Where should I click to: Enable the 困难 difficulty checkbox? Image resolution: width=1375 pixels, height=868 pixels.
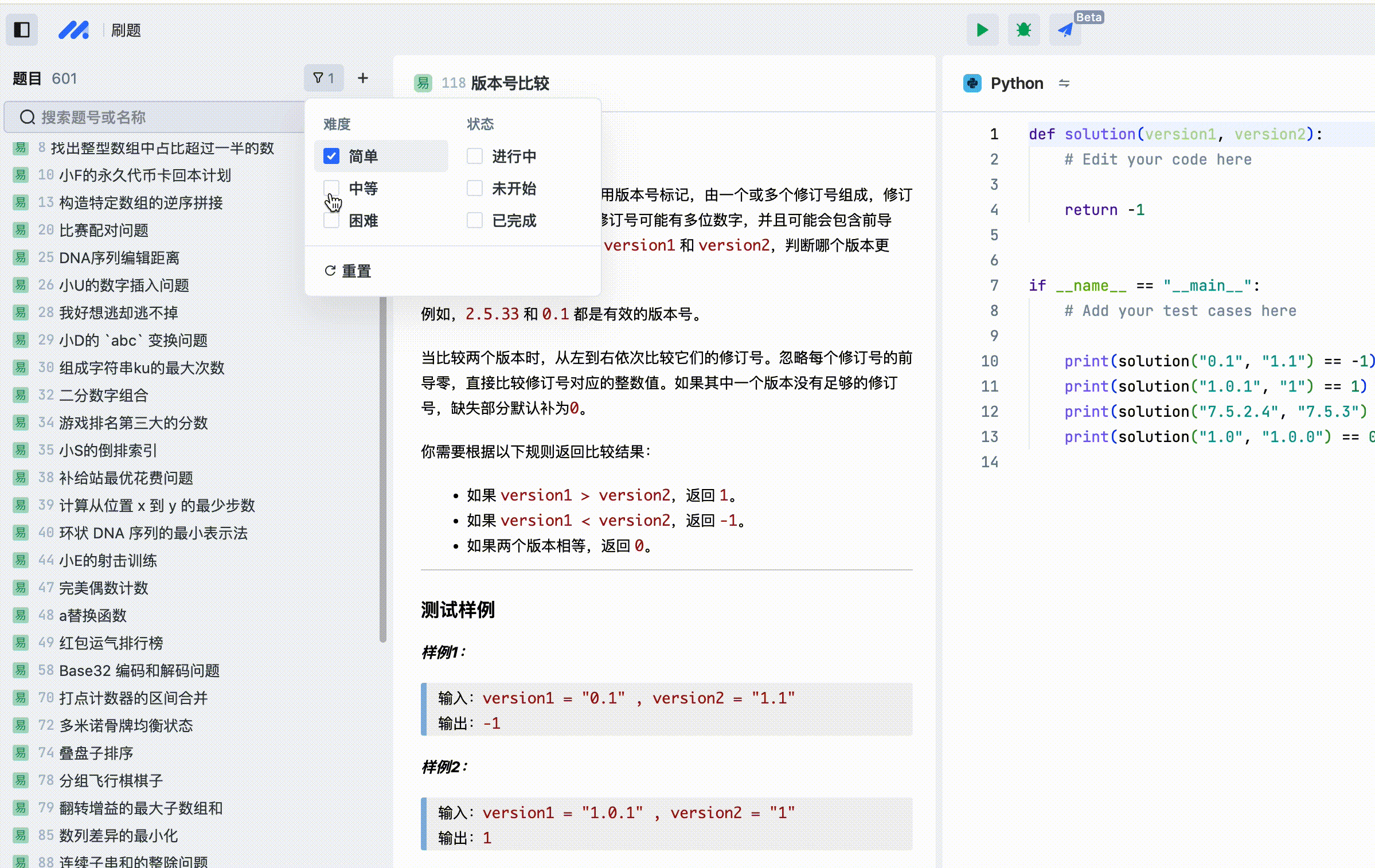pos(331,220)
